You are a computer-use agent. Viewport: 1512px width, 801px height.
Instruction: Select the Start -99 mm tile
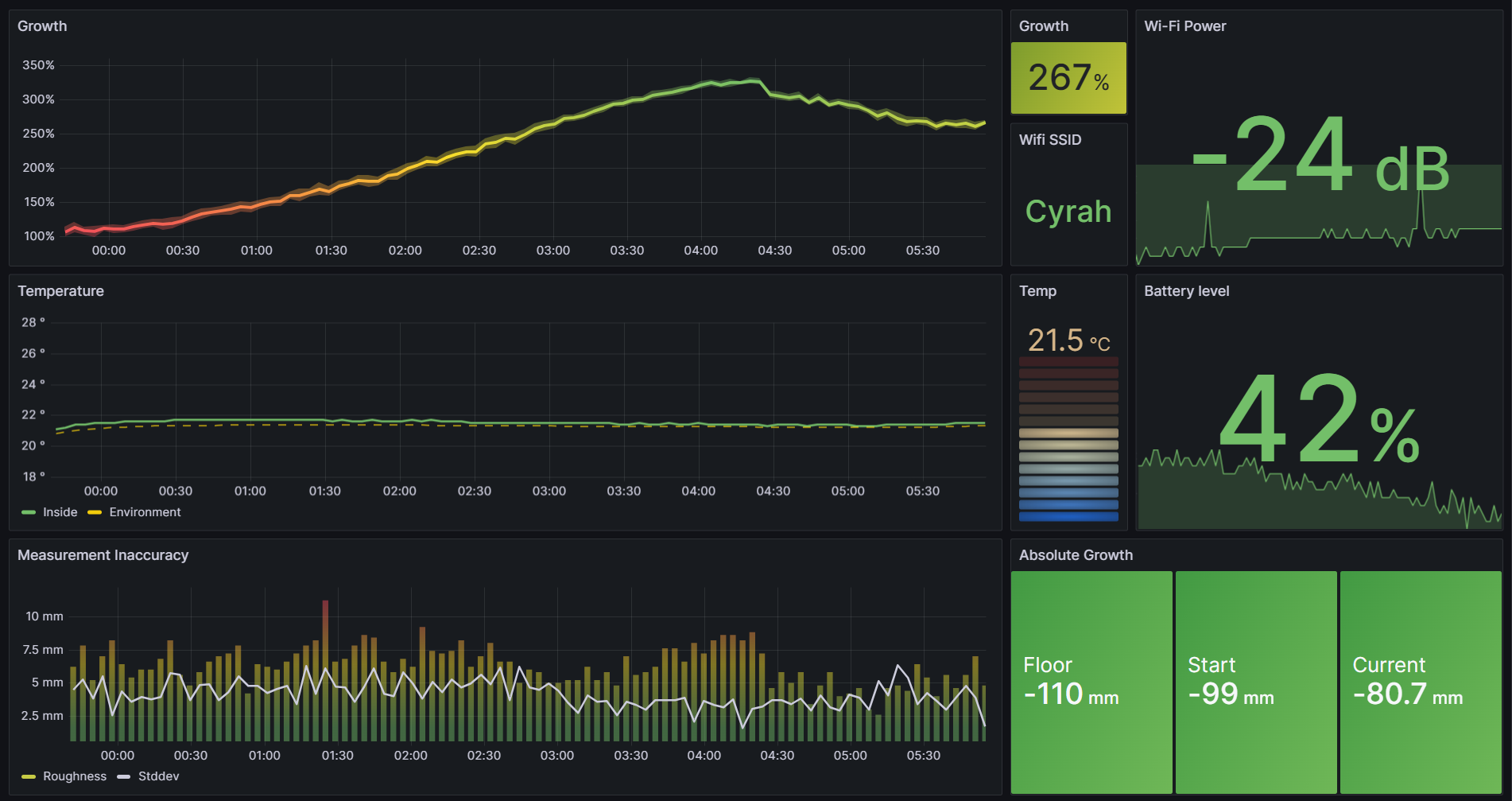pos(1256,682)
